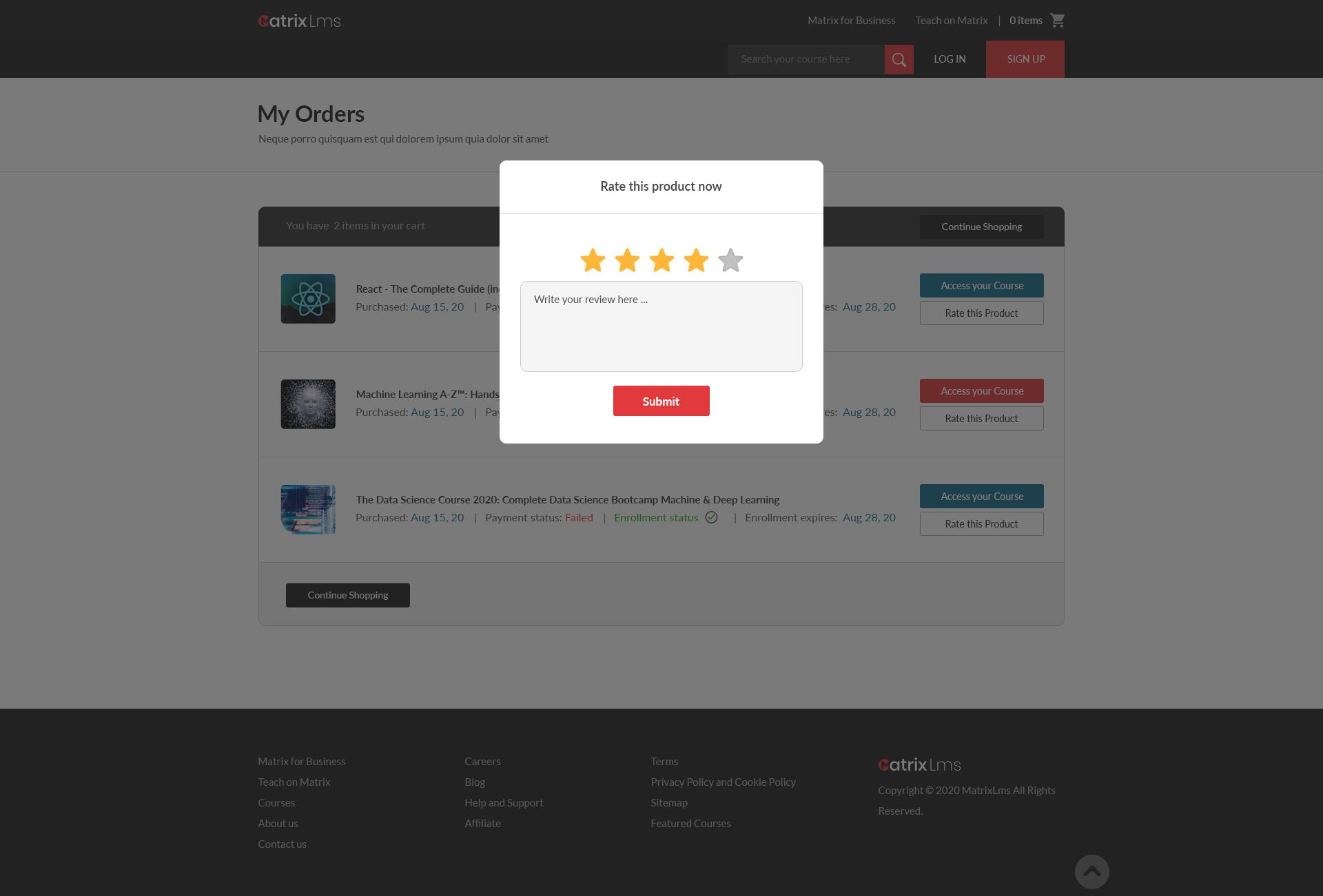Image resolution: width=1323 pixels, height=896 pixels.
Task: Click the scroll-to-top arrow button
Action: [x=1091, y=872]
